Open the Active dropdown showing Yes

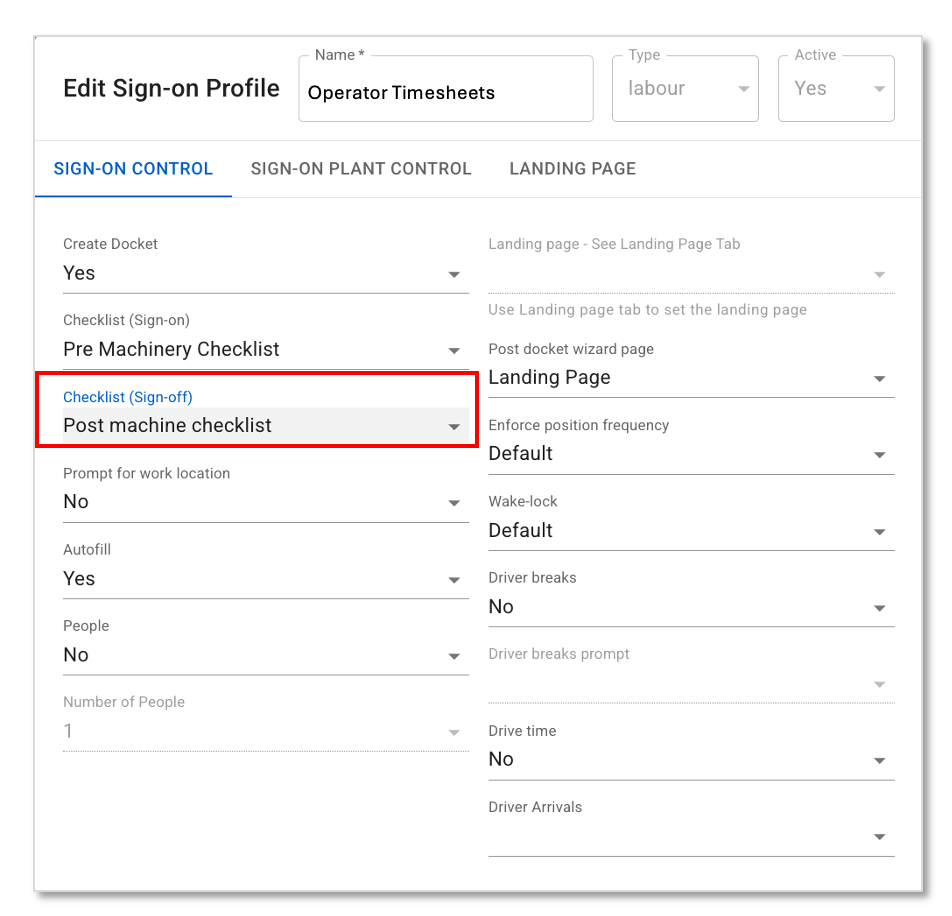pos(836,89)
